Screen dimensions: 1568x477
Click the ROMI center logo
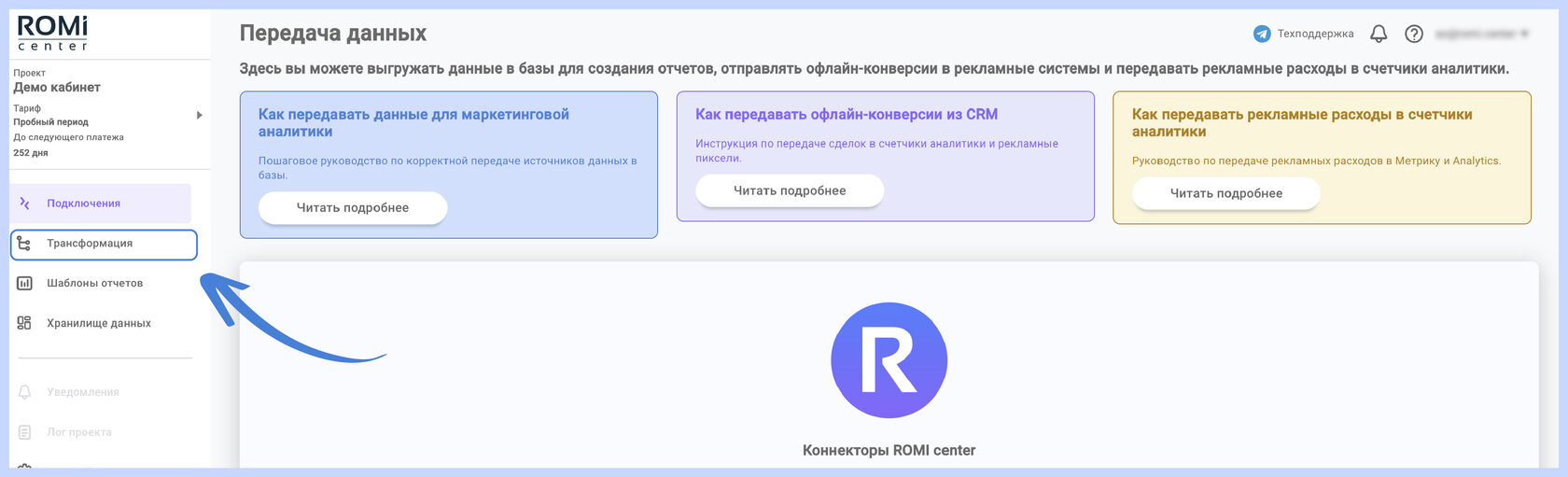coord(53,34)
